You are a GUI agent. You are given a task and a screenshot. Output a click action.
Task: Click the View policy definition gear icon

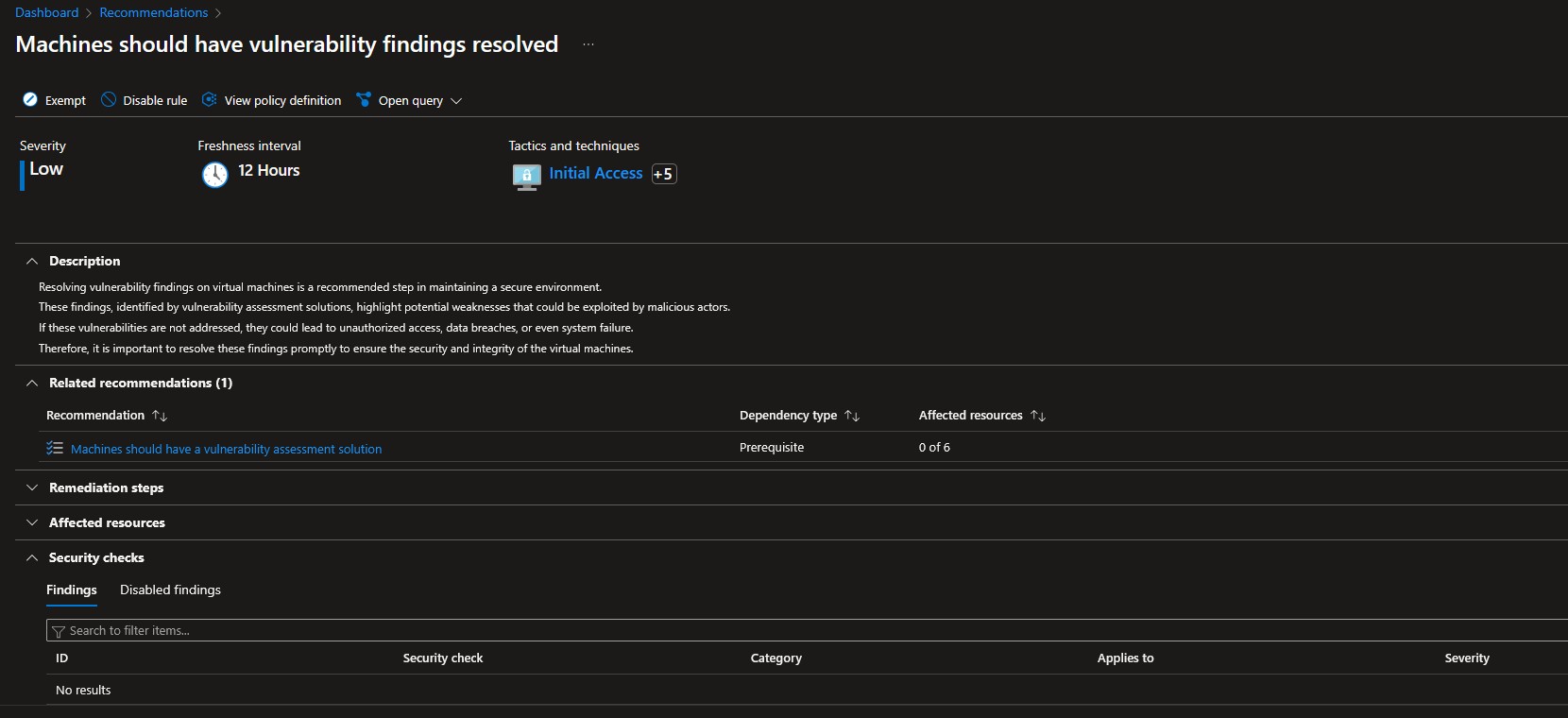(210, 100)
